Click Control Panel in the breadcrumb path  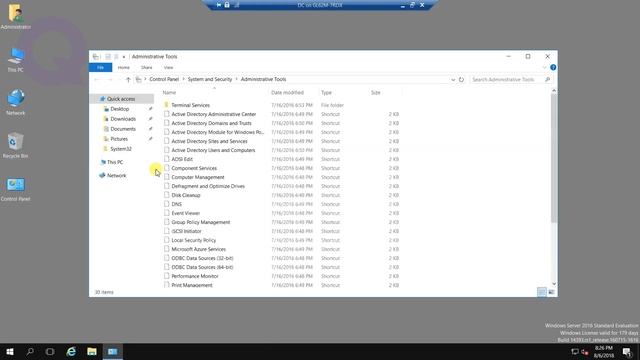[x=164, y=79]
